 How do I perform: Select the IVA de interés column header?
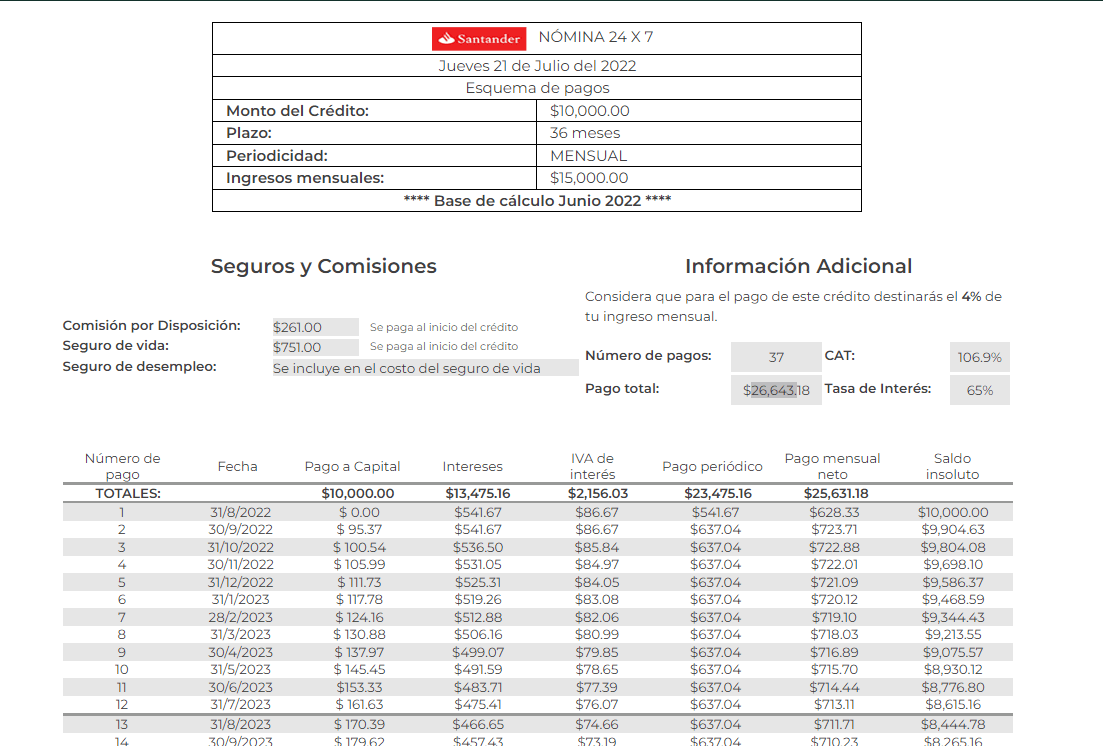pyautogui.click(x=592, y=466)
